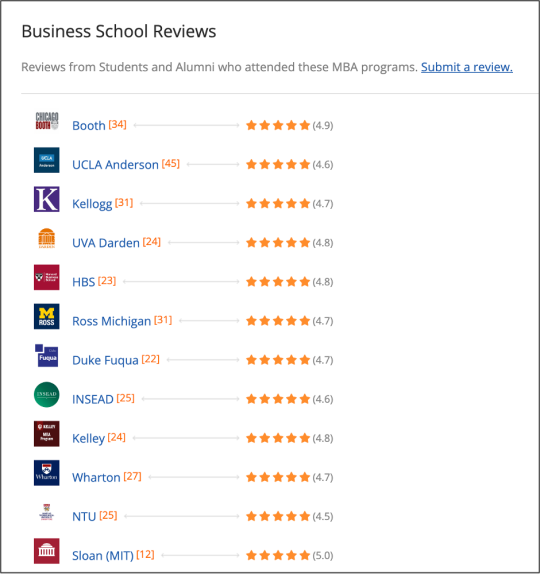Click the Michigan Ross M logo

[x=46, y=317]
